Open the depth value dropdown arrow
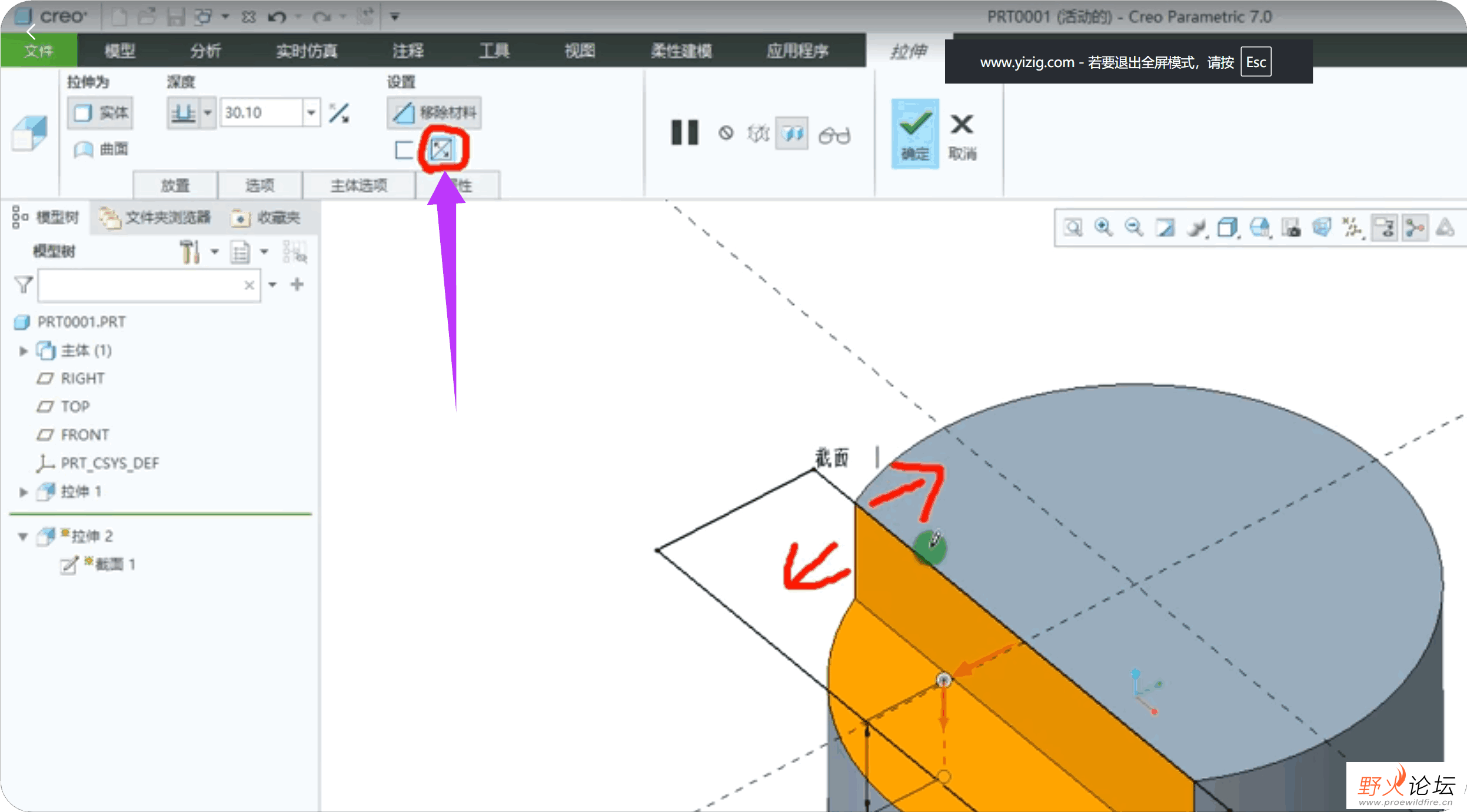 tap(311, 112)
